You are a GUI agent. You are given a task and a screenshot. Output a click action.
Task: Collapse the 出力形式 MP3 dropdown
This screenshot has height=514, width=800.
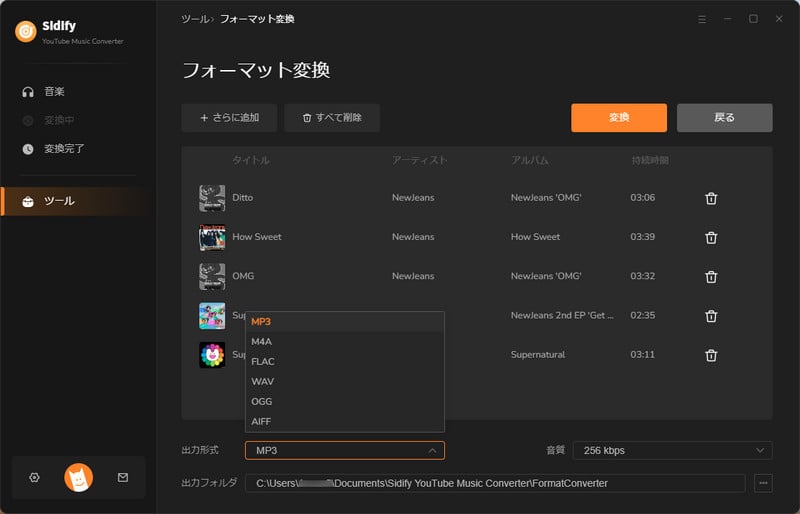(x=345, y=450)
